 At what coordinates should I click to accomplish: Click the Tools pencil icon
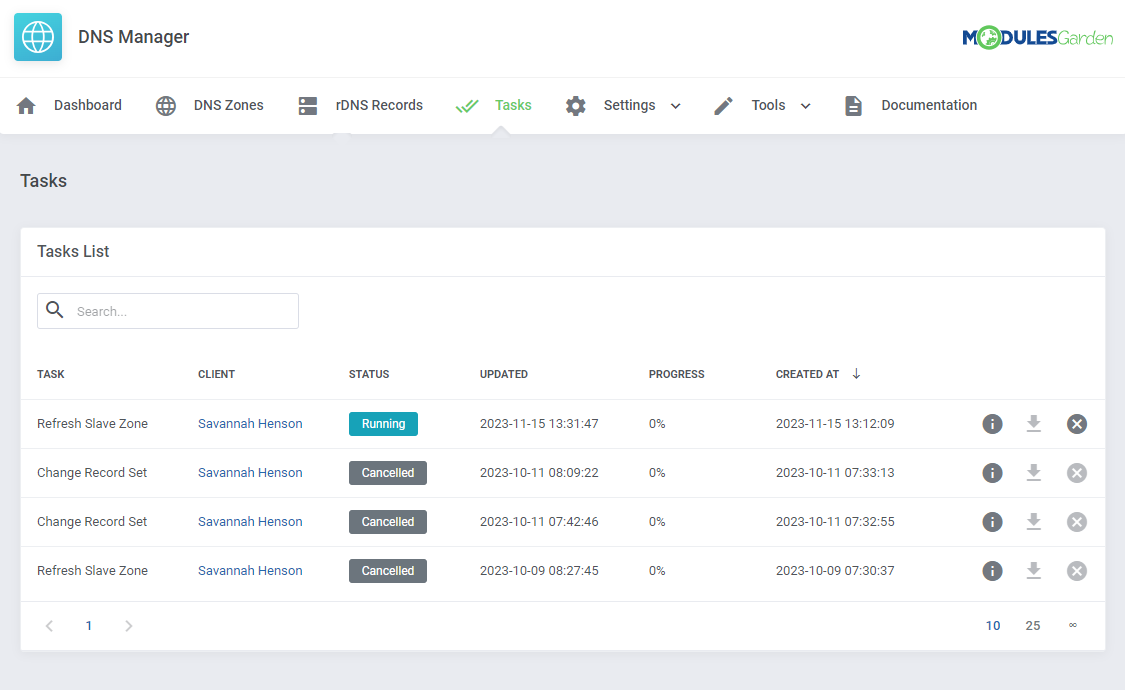tap(723, 105)
